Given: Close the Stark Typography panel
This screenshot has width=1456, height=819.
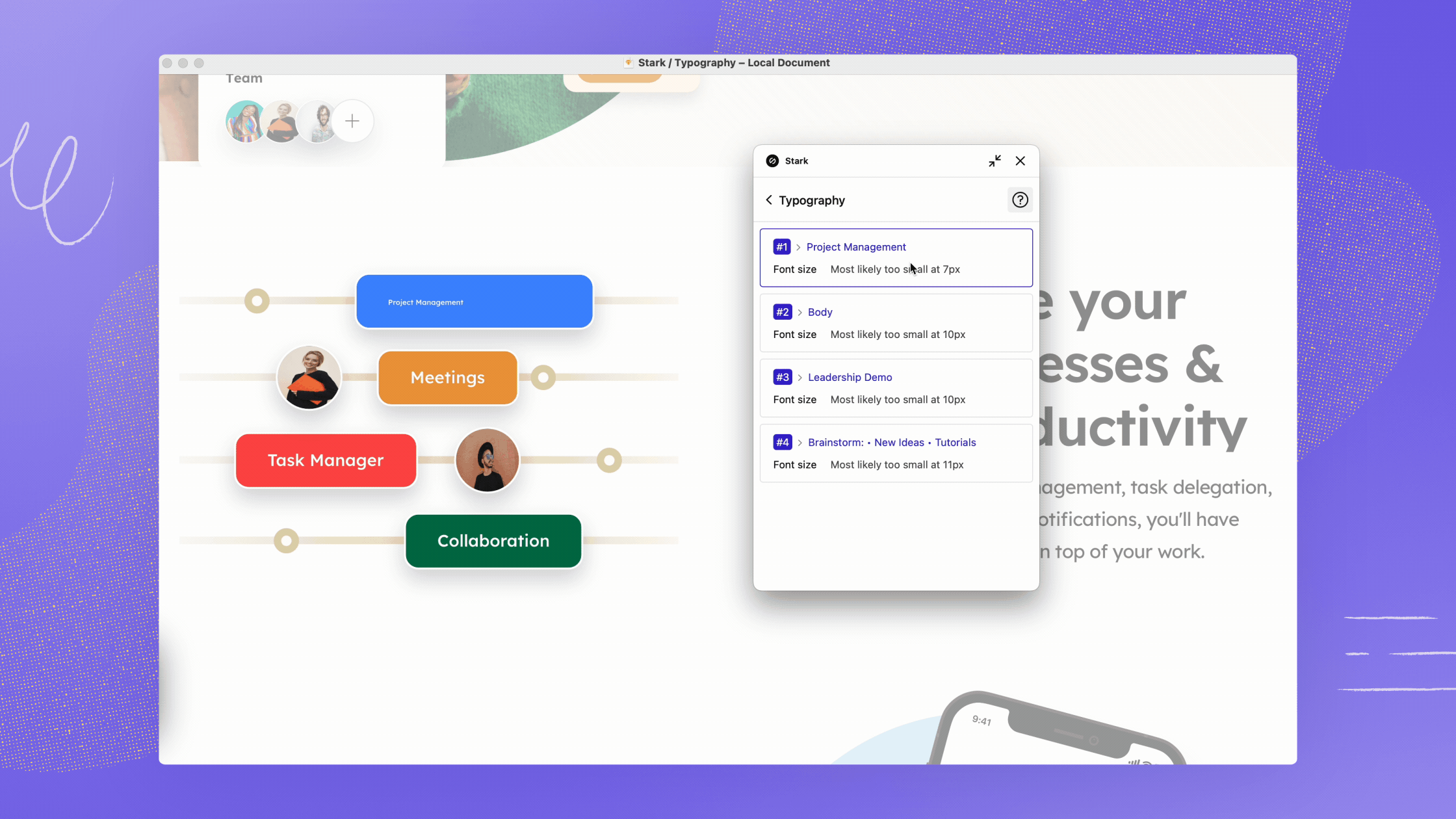Looking at the screenshot, I should 1020,160.
